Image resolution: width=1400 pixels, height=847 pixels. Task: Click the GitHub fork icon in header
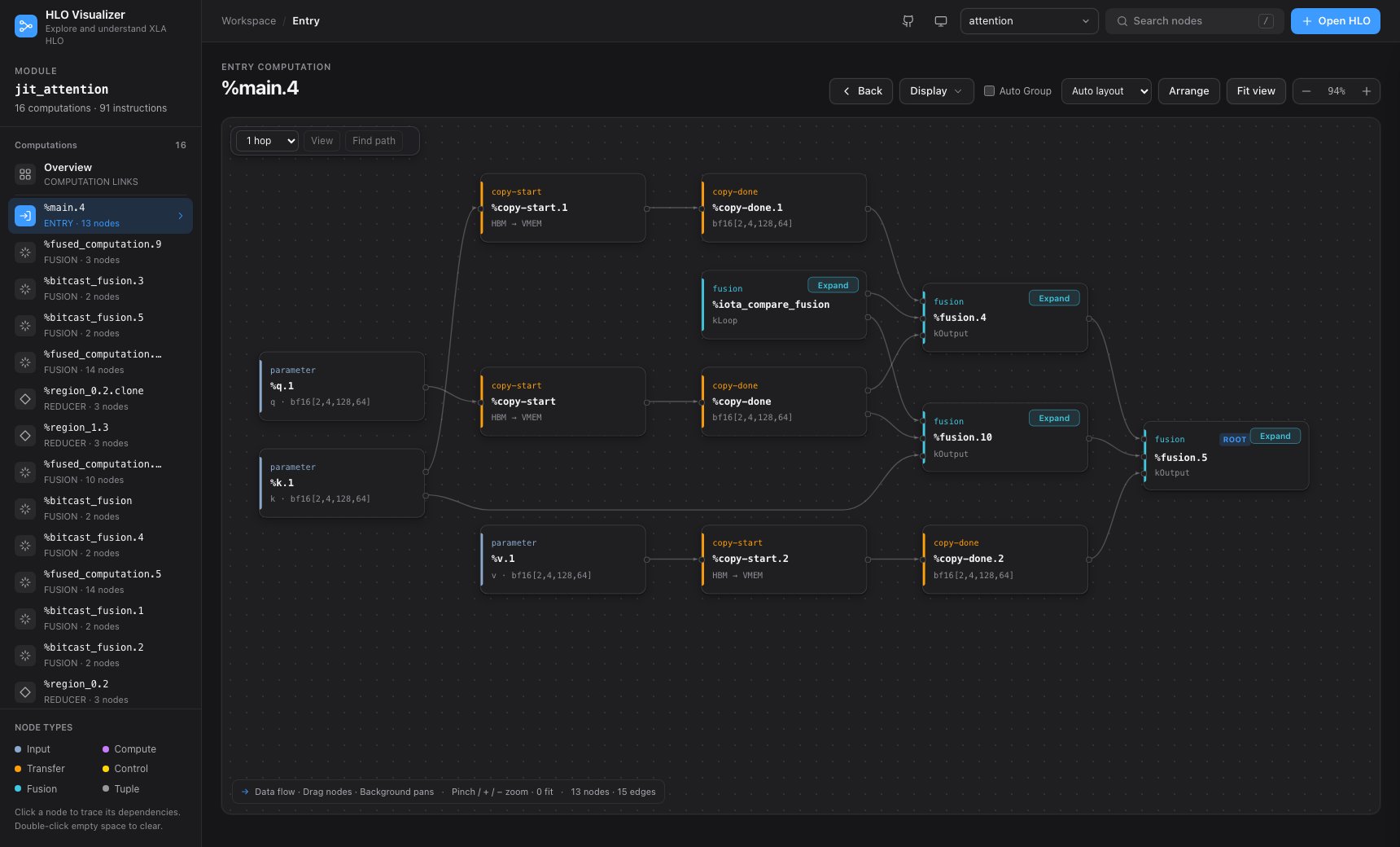(x=908, y=21)
